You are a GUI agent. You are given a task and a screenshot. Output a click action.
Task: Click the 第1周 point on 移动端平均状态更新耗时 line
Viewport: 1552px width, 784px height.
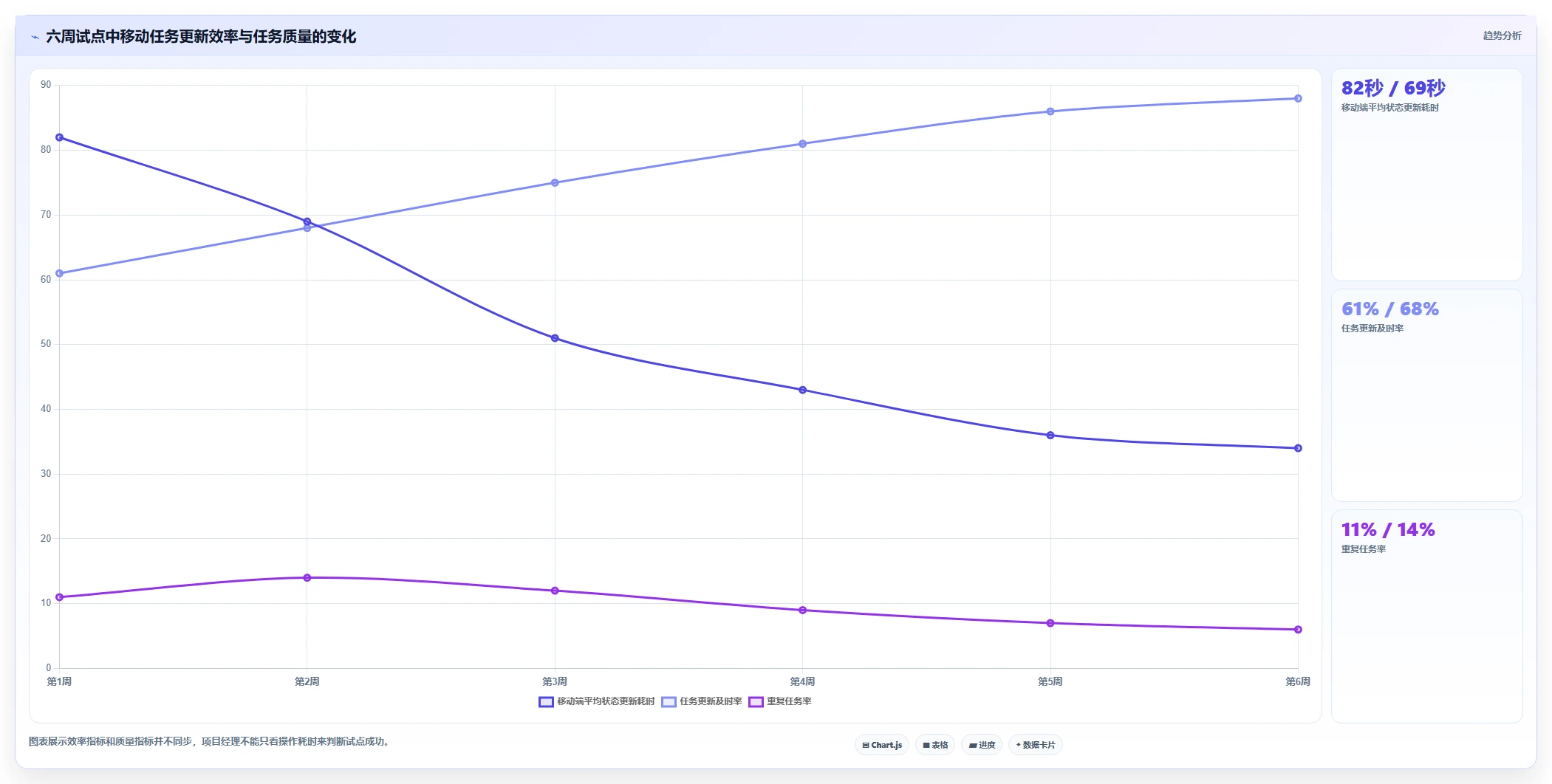[x=60, y=137]
